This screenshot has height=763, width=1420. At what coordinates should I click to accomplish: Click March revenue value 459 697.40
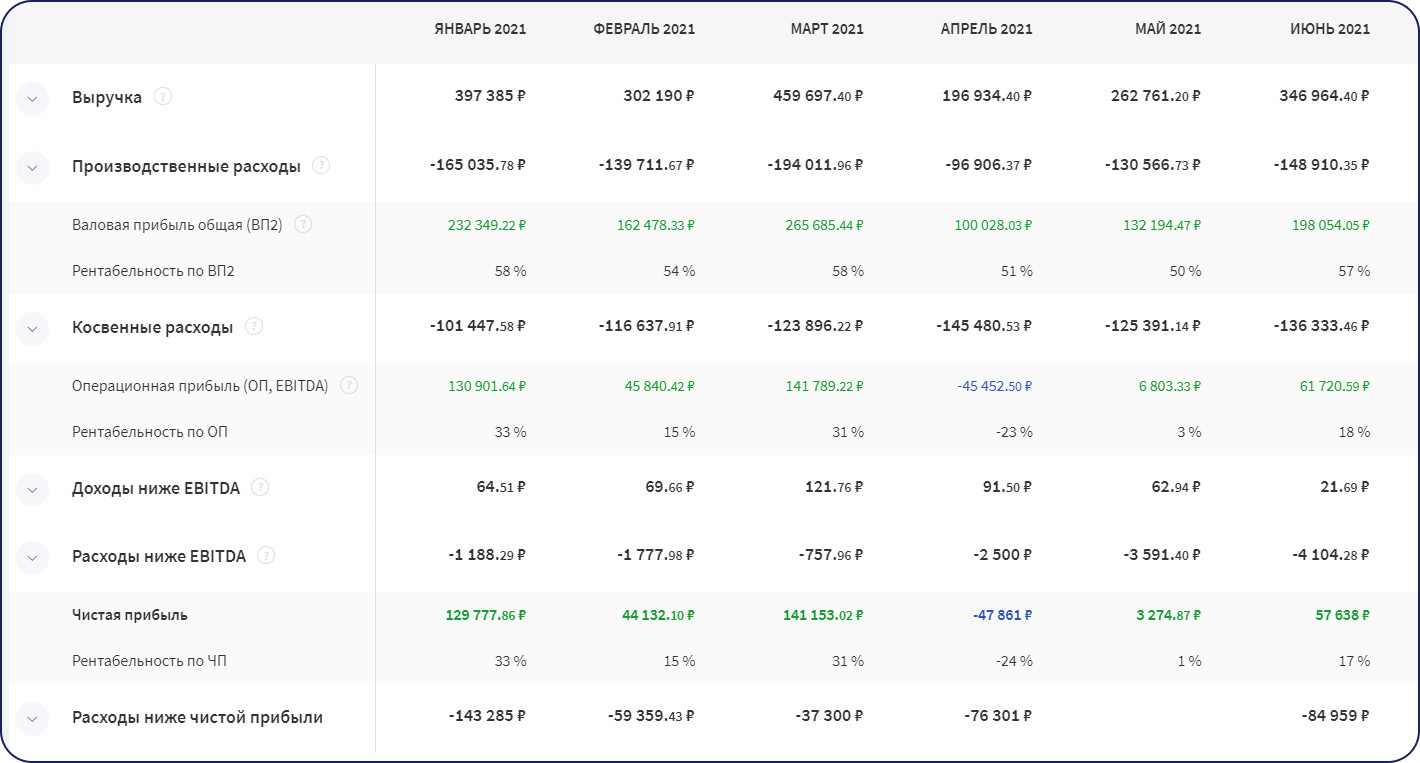pyautogui.click(x=818, y=97)
